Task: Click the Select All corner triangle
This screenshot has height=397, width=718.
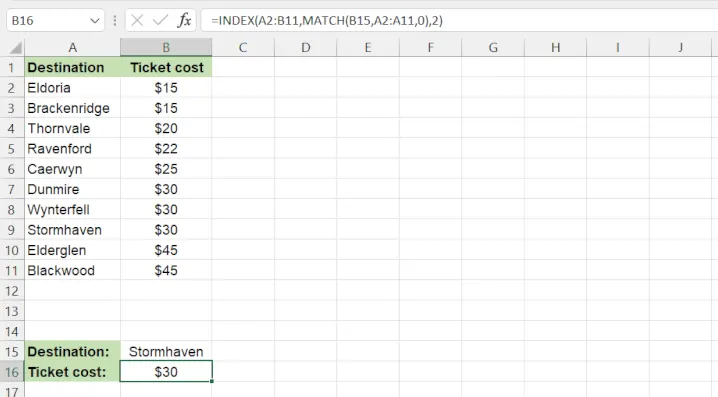Action: pyautogui.click(x=15, y=48)
